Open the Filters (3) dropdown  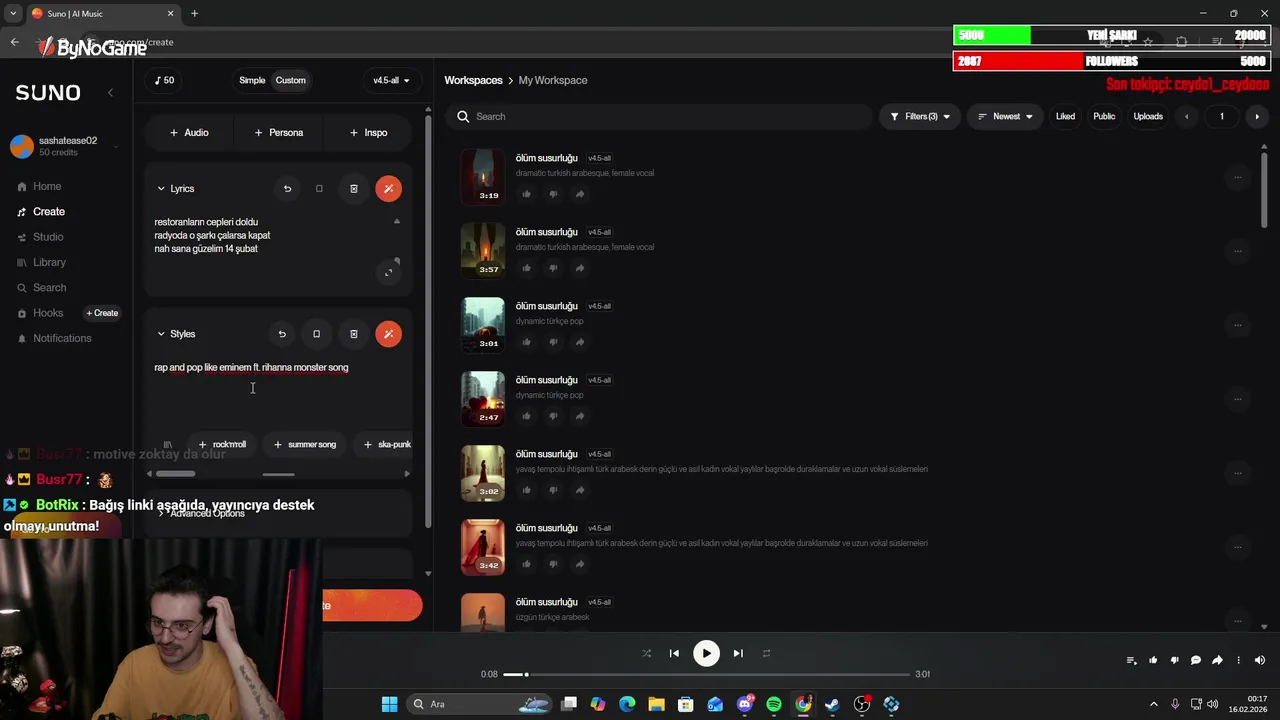[920, 116]
